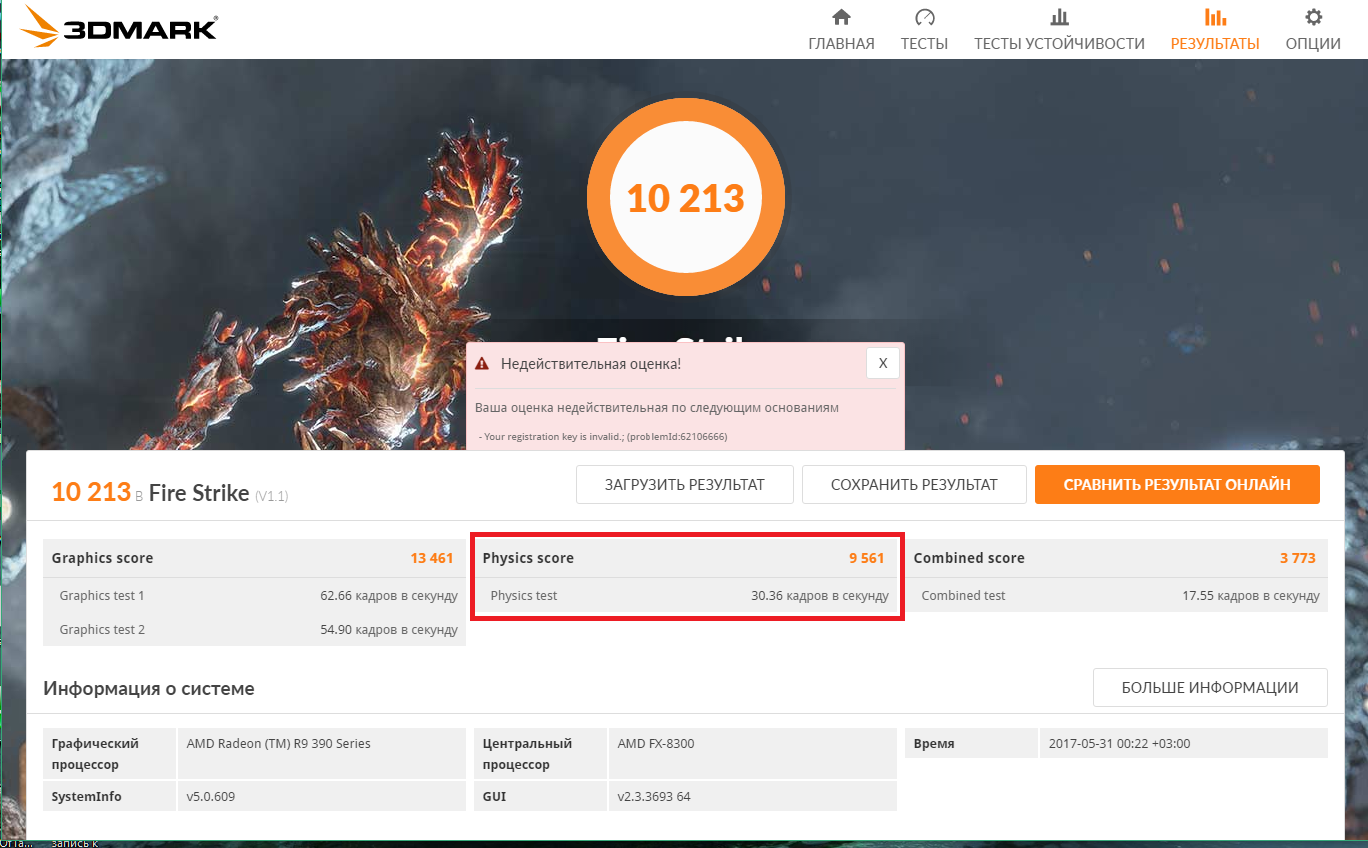Image resolution: width=1368 pixels, height=848 pixels.
Task: Click the 'Центральный процессор' label
Action: coord(527,754)
